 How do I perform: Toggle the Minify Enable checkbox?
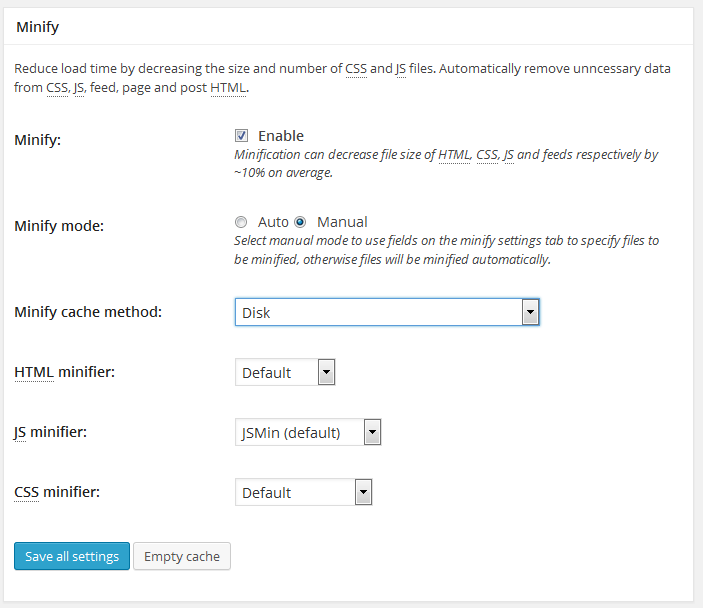click(241, 136)
